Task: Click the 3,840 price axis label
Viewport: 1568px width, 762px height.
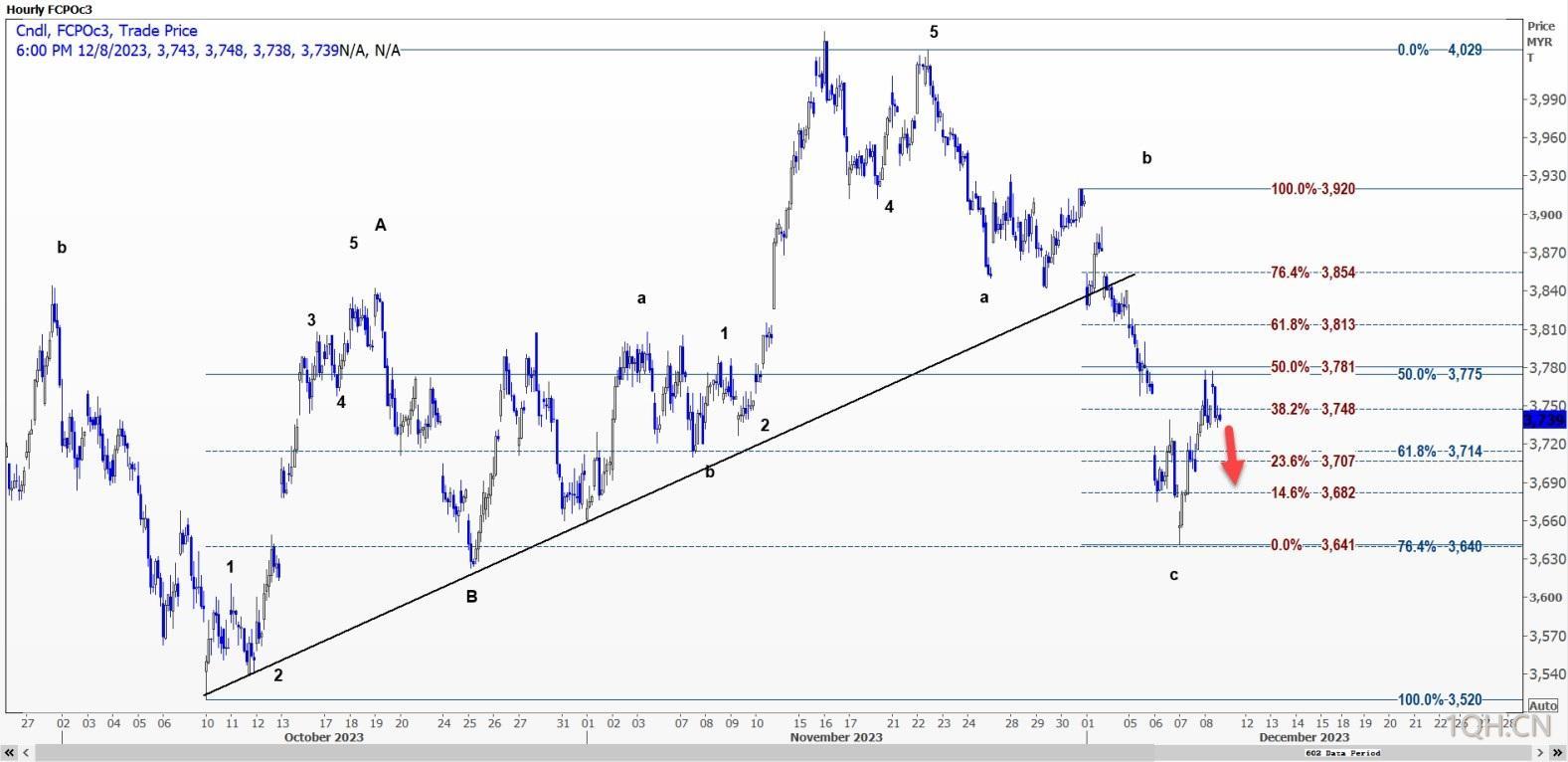Action: (x=1547, y=290)
